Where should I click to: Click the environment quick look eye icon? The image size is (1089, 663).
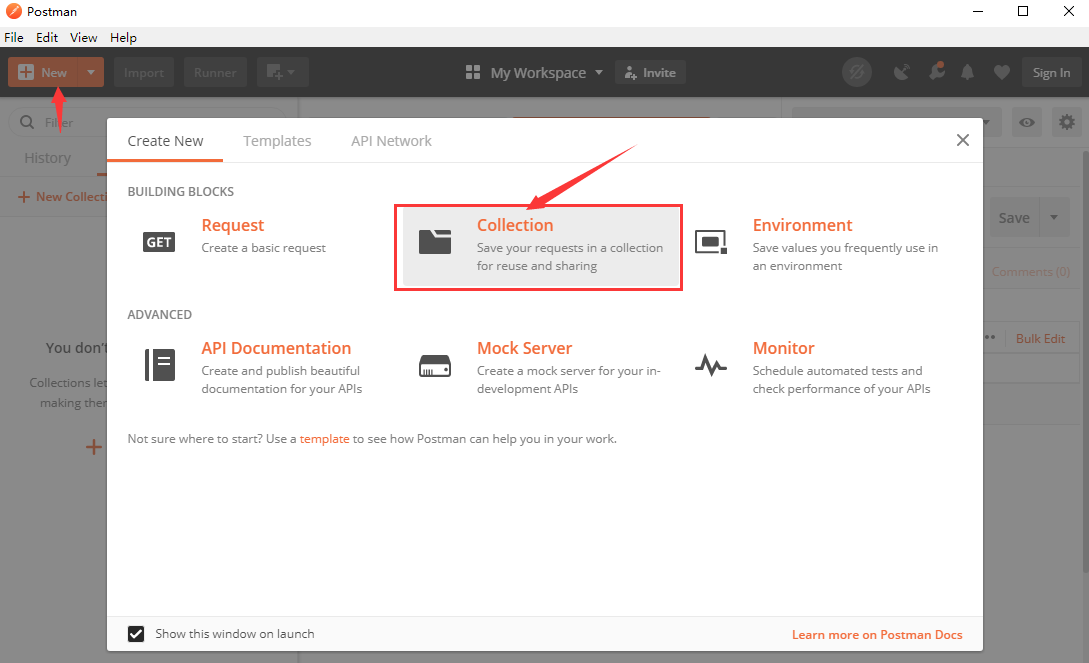(x=1027, y=122)
